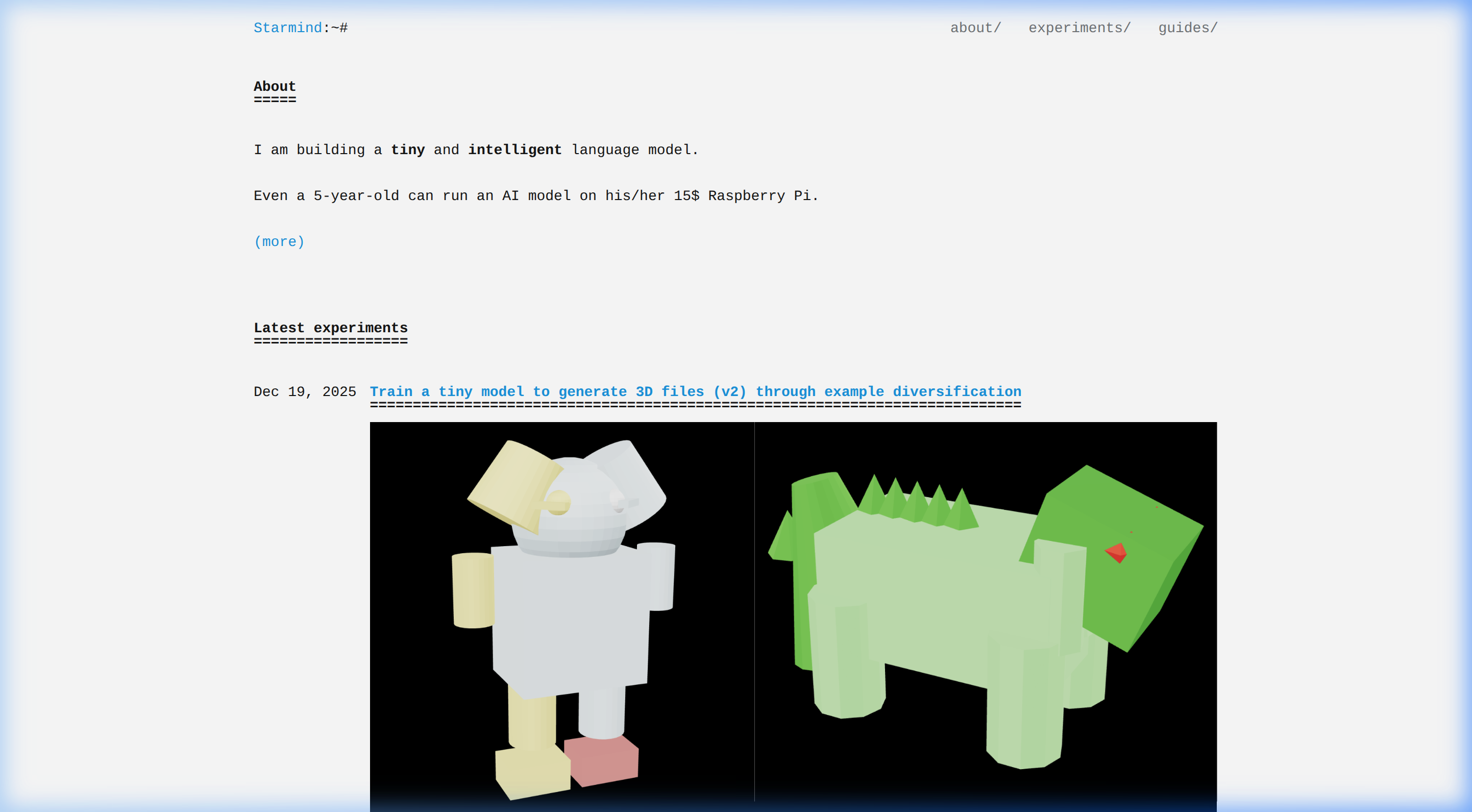Click the bold word 'intelligent'
This screenshot has width=1472, height=812.
coord(514,150)
